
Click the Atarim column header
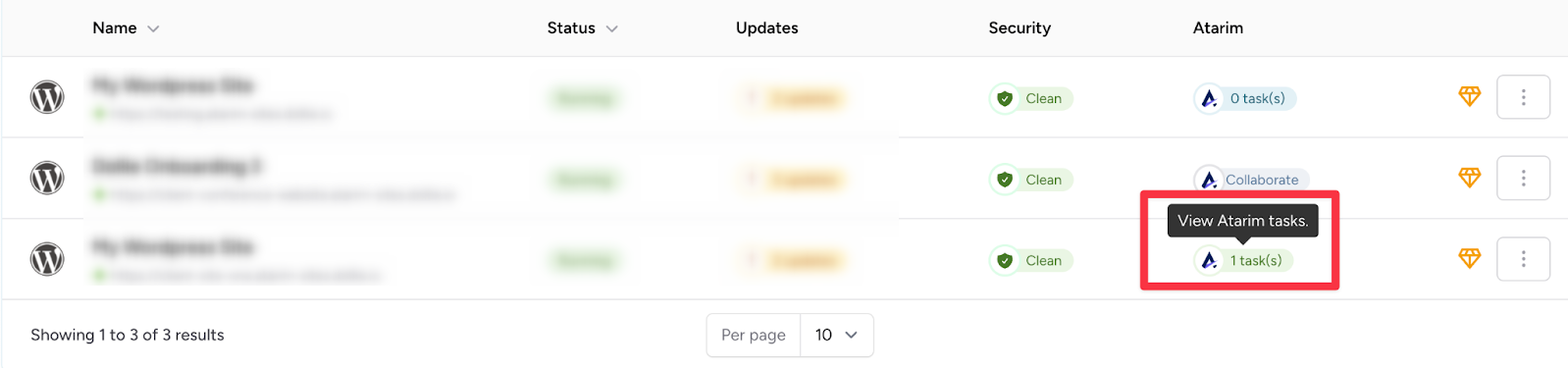[1218, 28]
